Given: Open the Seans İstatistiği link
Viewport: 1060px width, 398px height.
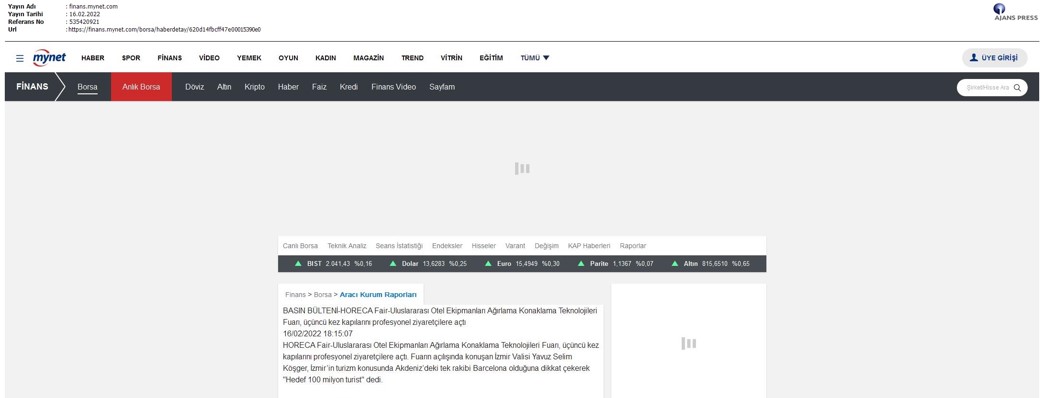Looking at the screenshot, I should (399, 246).
